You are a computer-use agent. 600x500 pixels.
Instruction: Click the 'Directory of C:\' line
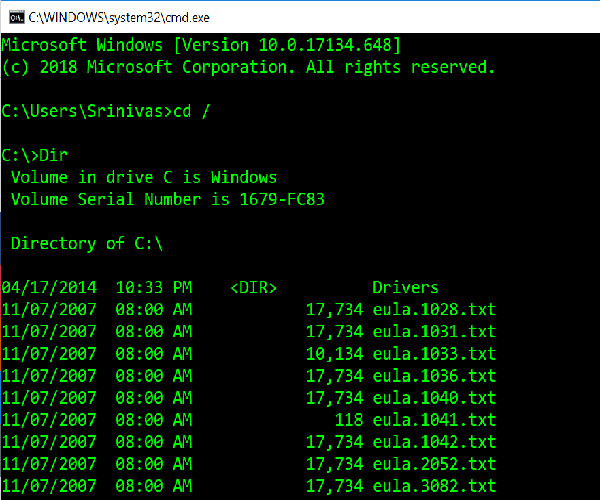click(x=87, y=244)
